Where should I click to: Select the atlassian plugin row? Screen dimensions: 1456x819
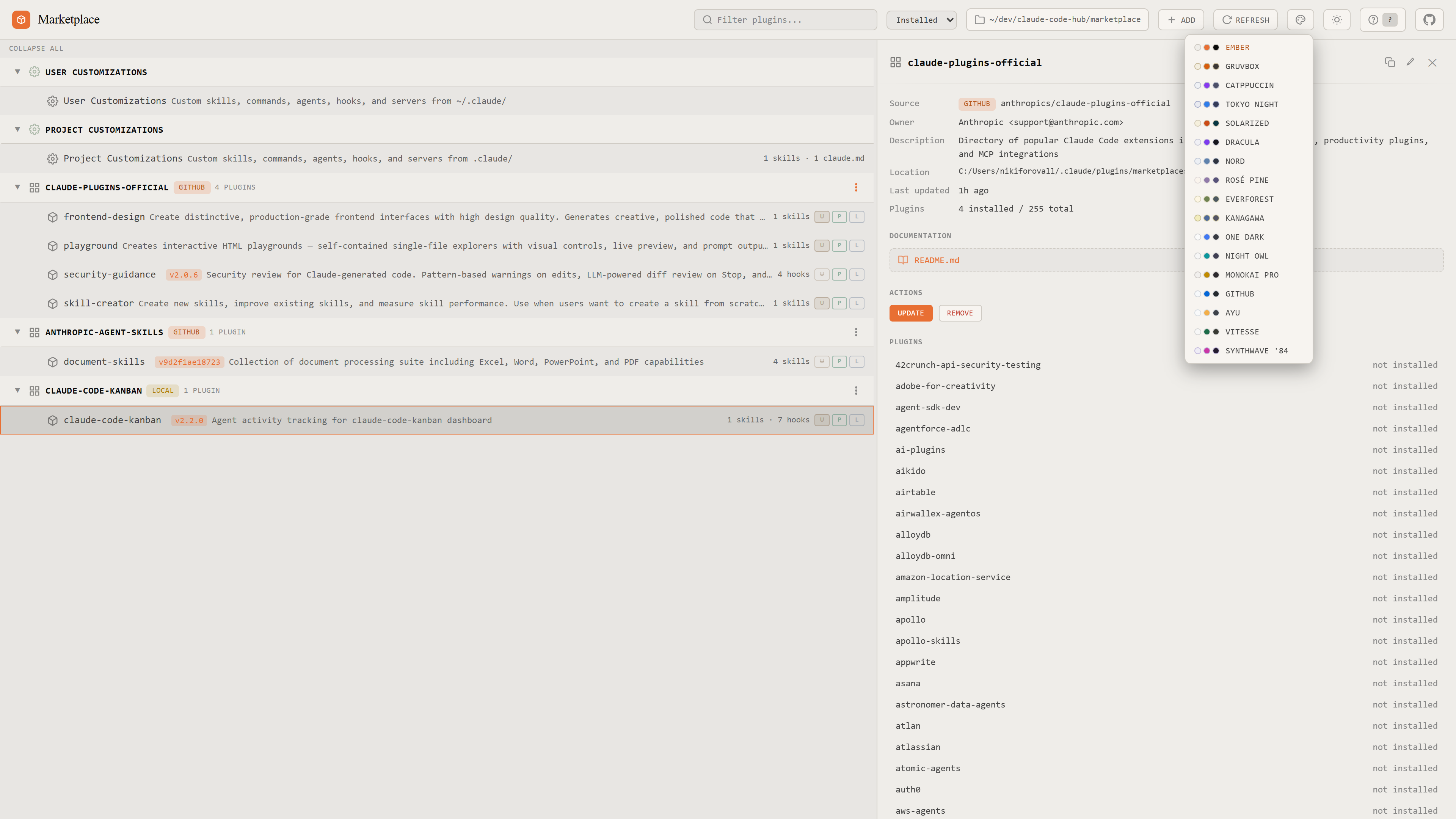point(1166,747)
